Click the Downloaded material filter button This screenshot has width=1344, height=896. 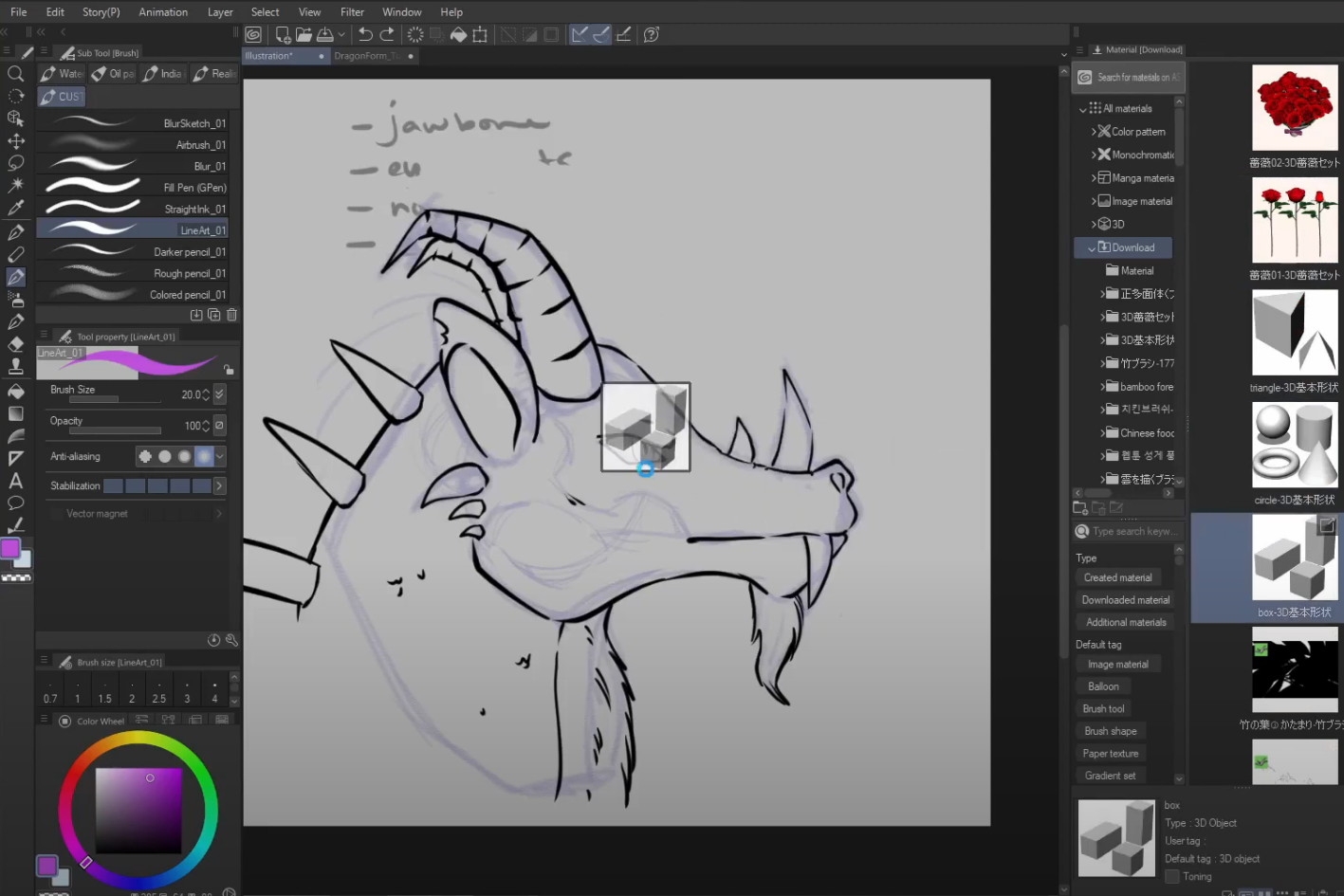1125,600
